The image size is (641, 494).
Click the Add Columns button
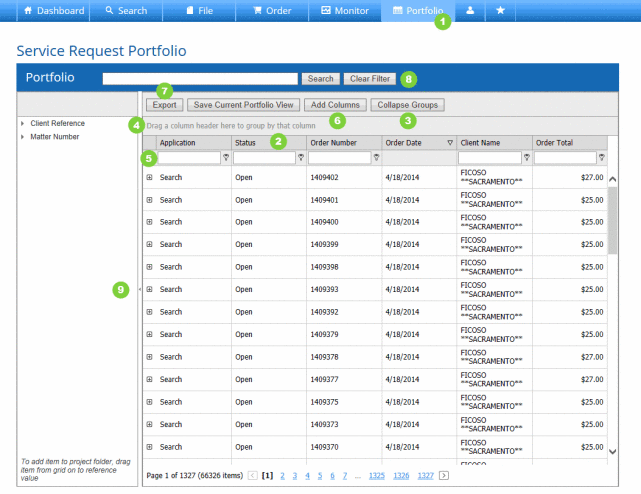pyautogui.click(x=335, y=105)
